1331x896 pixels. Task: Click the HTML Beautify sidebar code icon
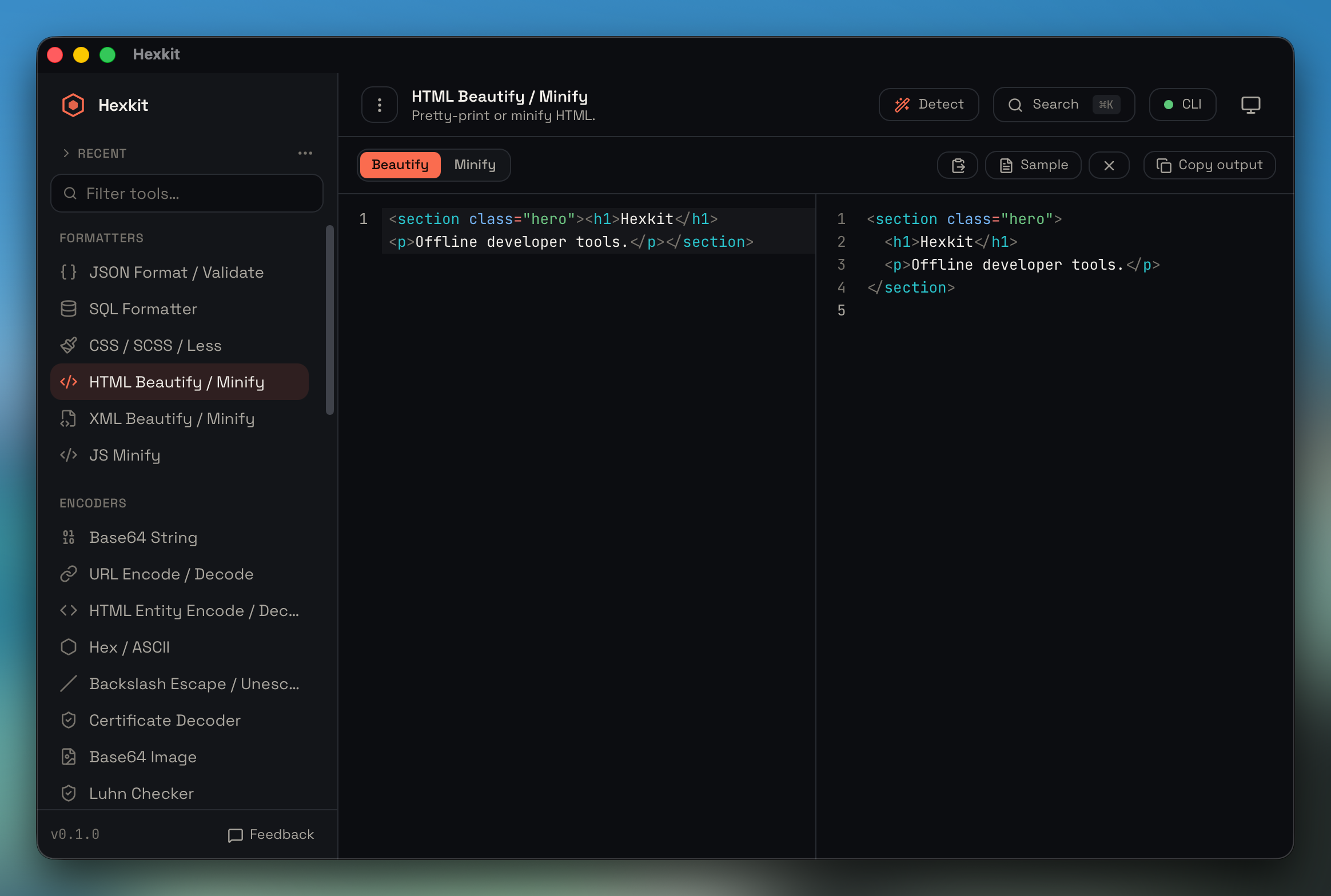(69, 382)
